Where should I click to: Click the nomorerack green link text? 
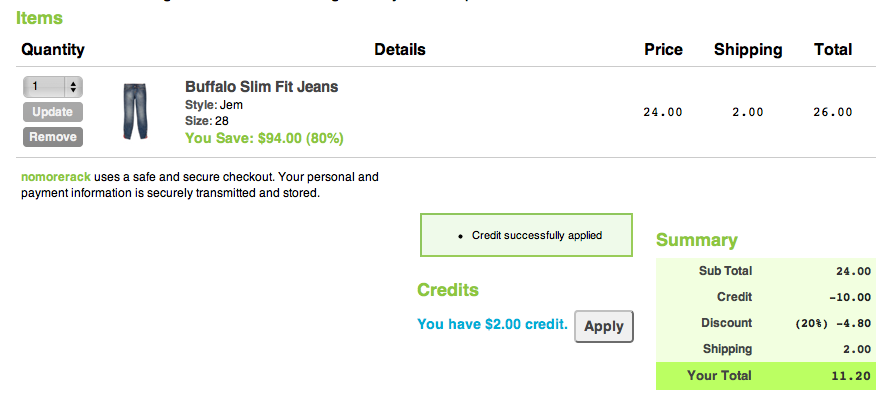coord(56,177)
